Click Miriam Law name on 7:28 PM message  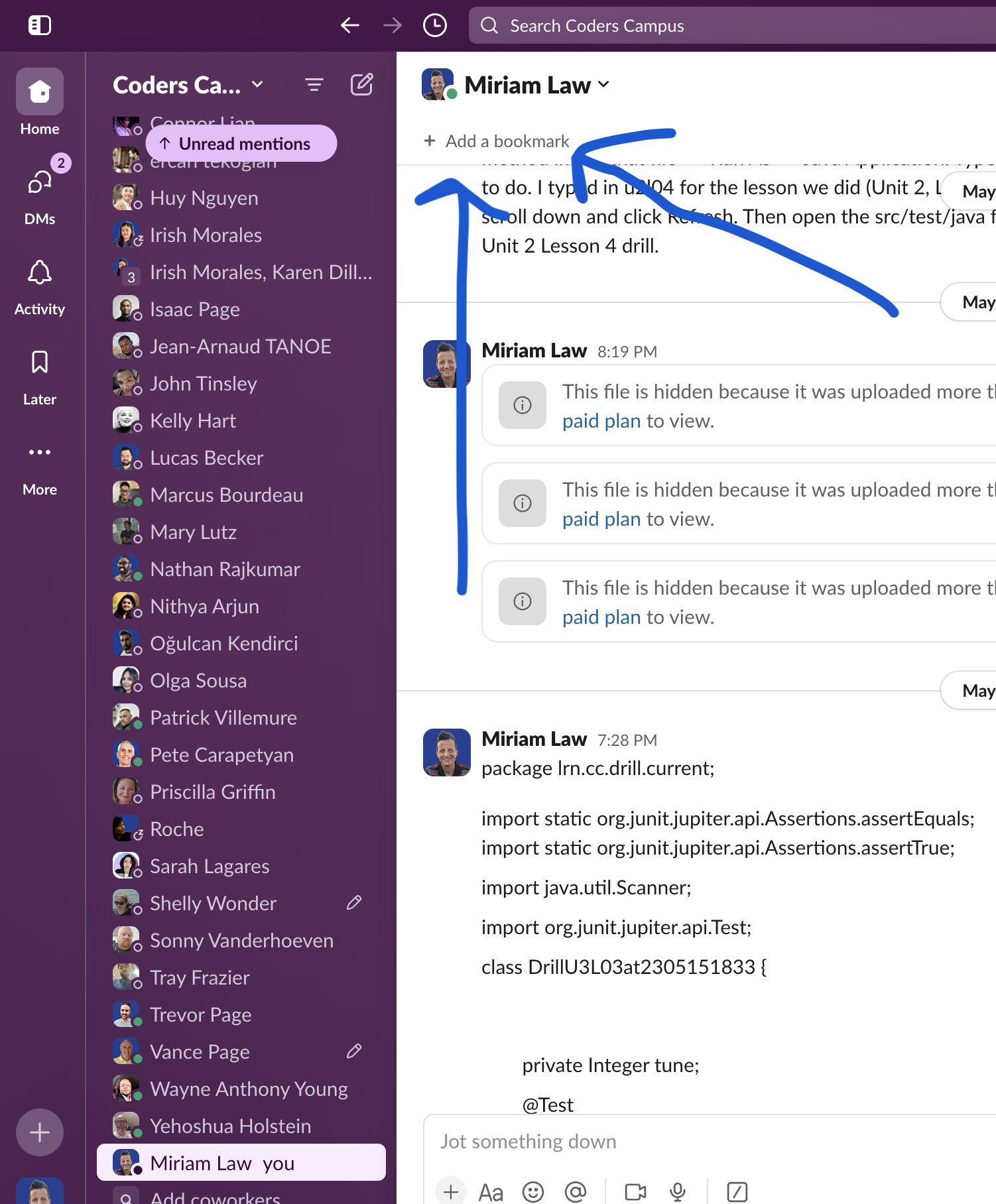click(x=534, y=739)
